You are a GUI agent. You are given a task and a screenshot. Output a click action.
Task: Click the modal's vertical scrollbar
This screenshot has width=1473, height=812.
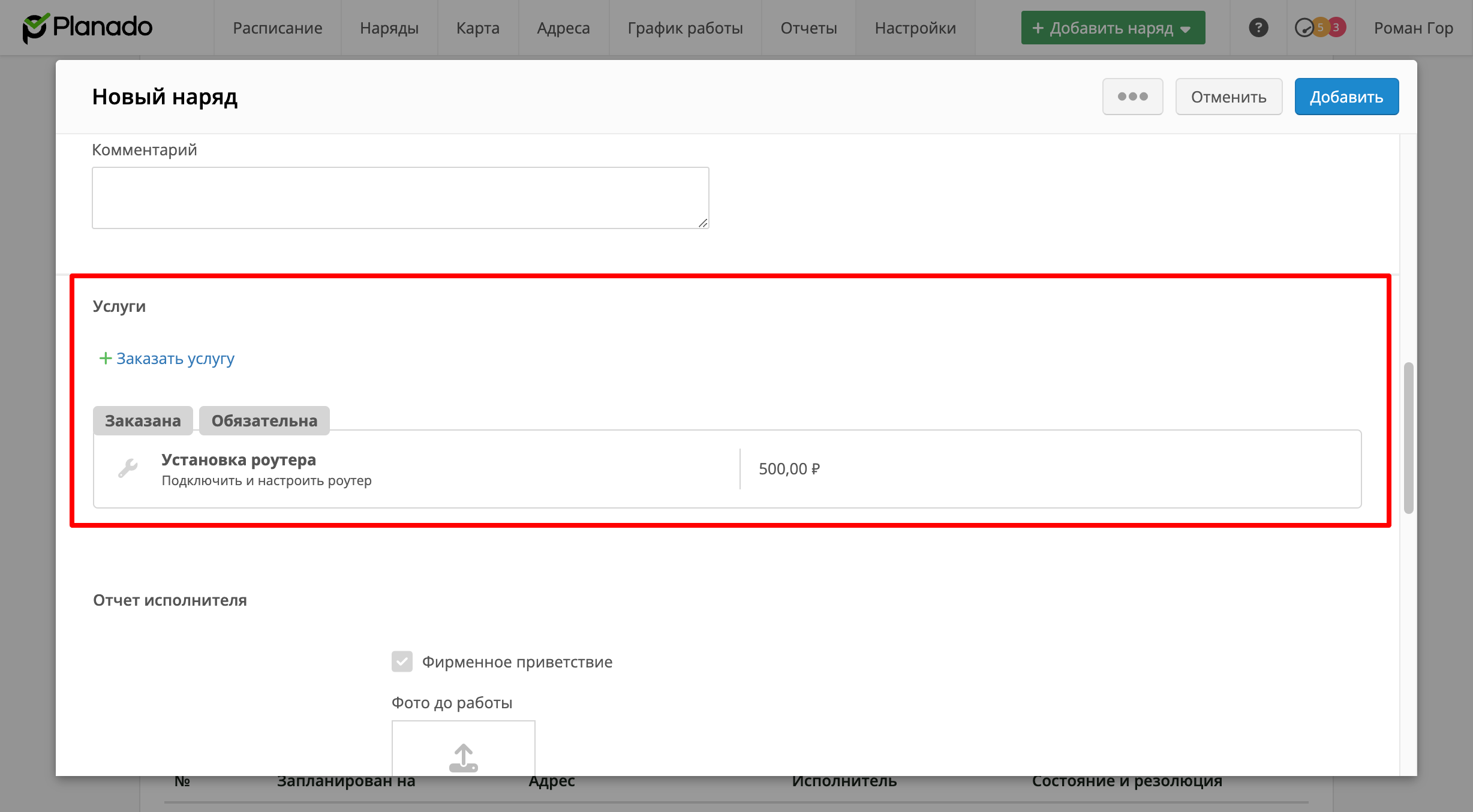pos(1408,438)
